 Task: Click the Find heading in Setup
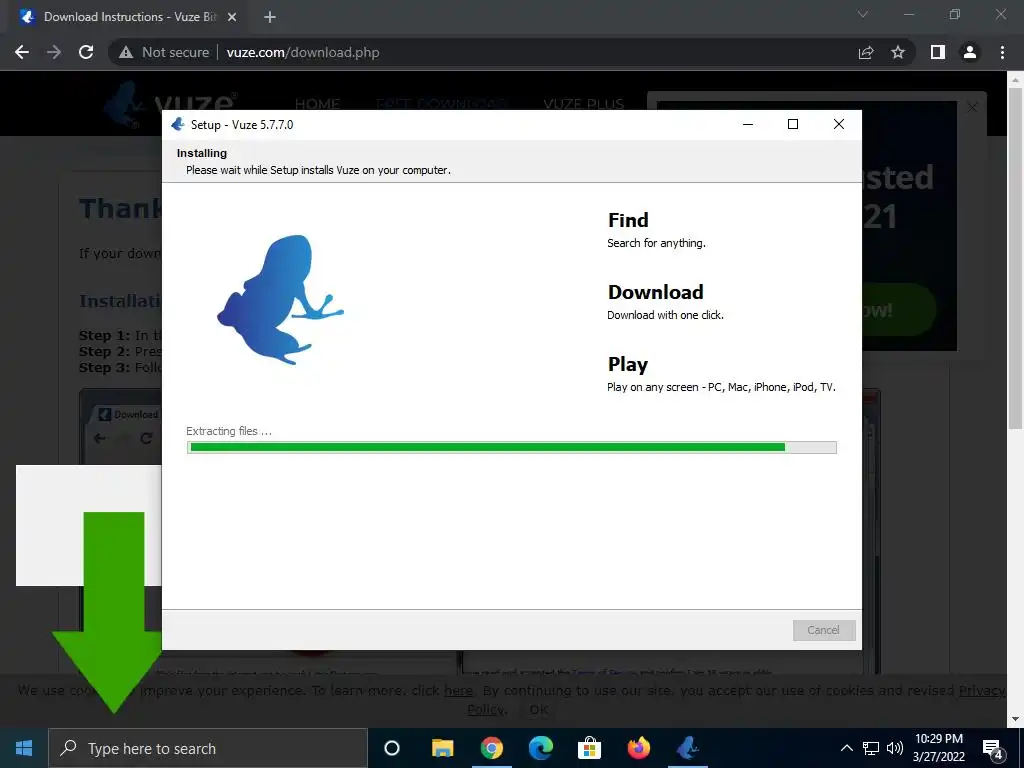tap(628, 220)
